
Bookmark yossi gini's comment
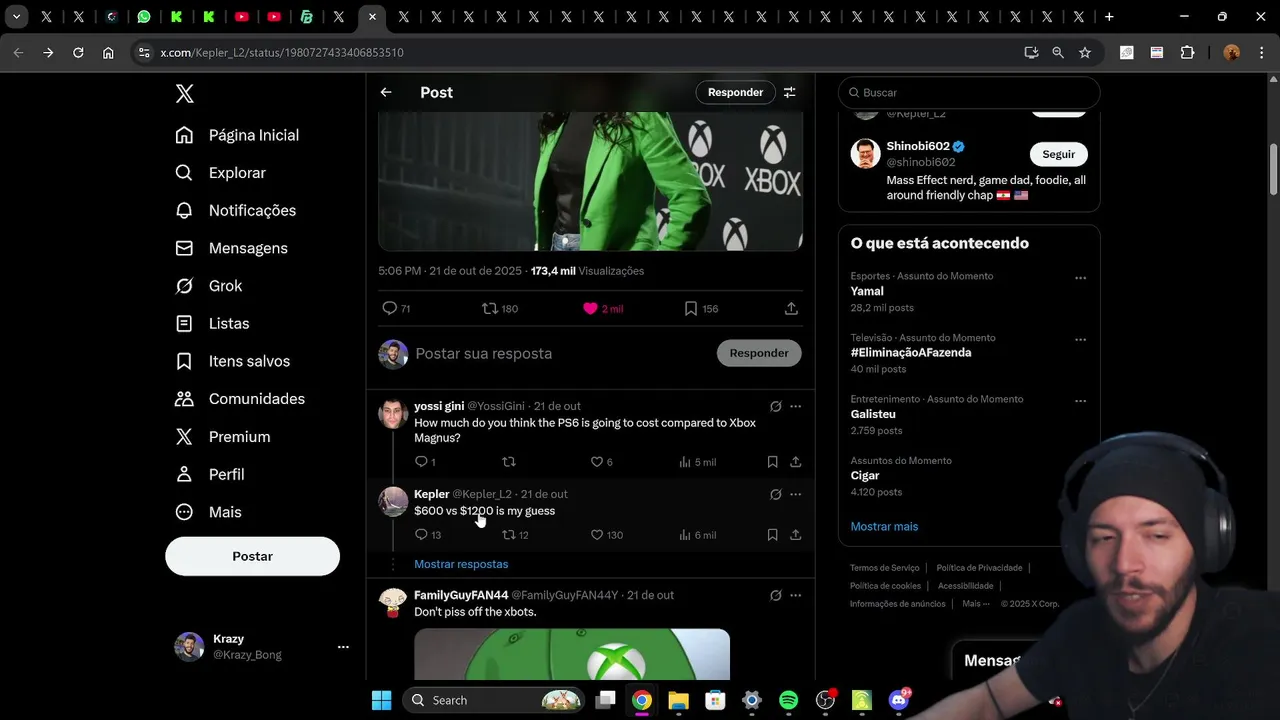(x=772, y=462)
